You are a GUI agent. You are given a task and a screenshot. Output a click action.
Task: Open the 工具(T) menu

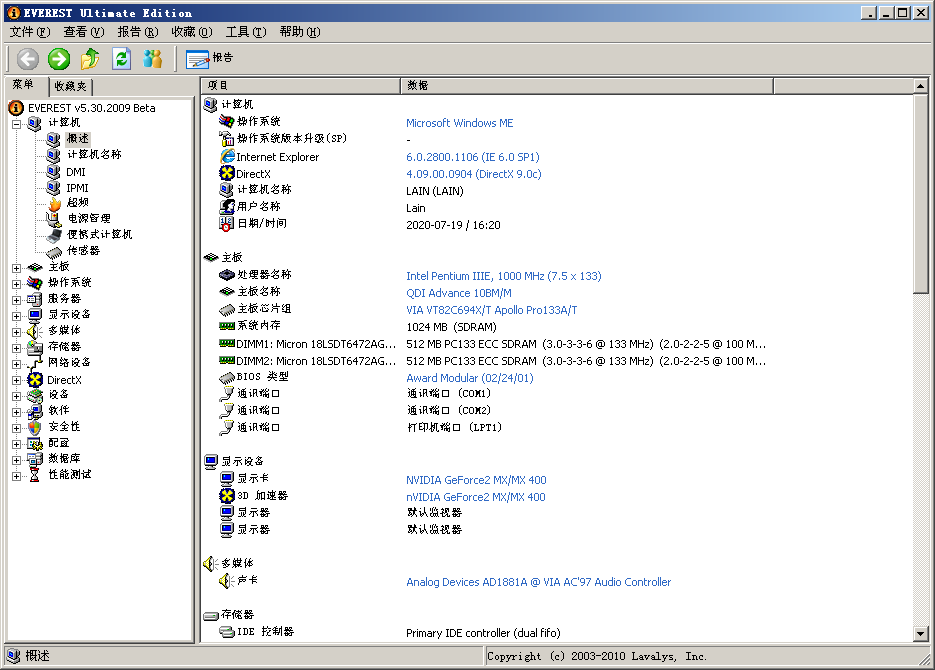[x=246, y=32]
